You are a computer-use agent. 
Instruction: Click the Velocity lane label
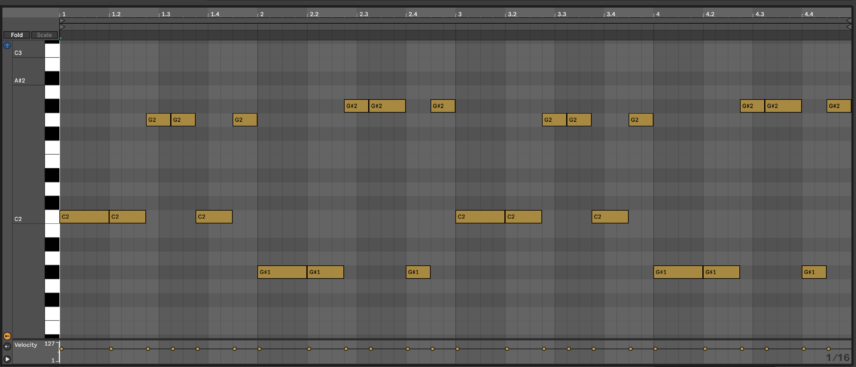pos(26,345)
